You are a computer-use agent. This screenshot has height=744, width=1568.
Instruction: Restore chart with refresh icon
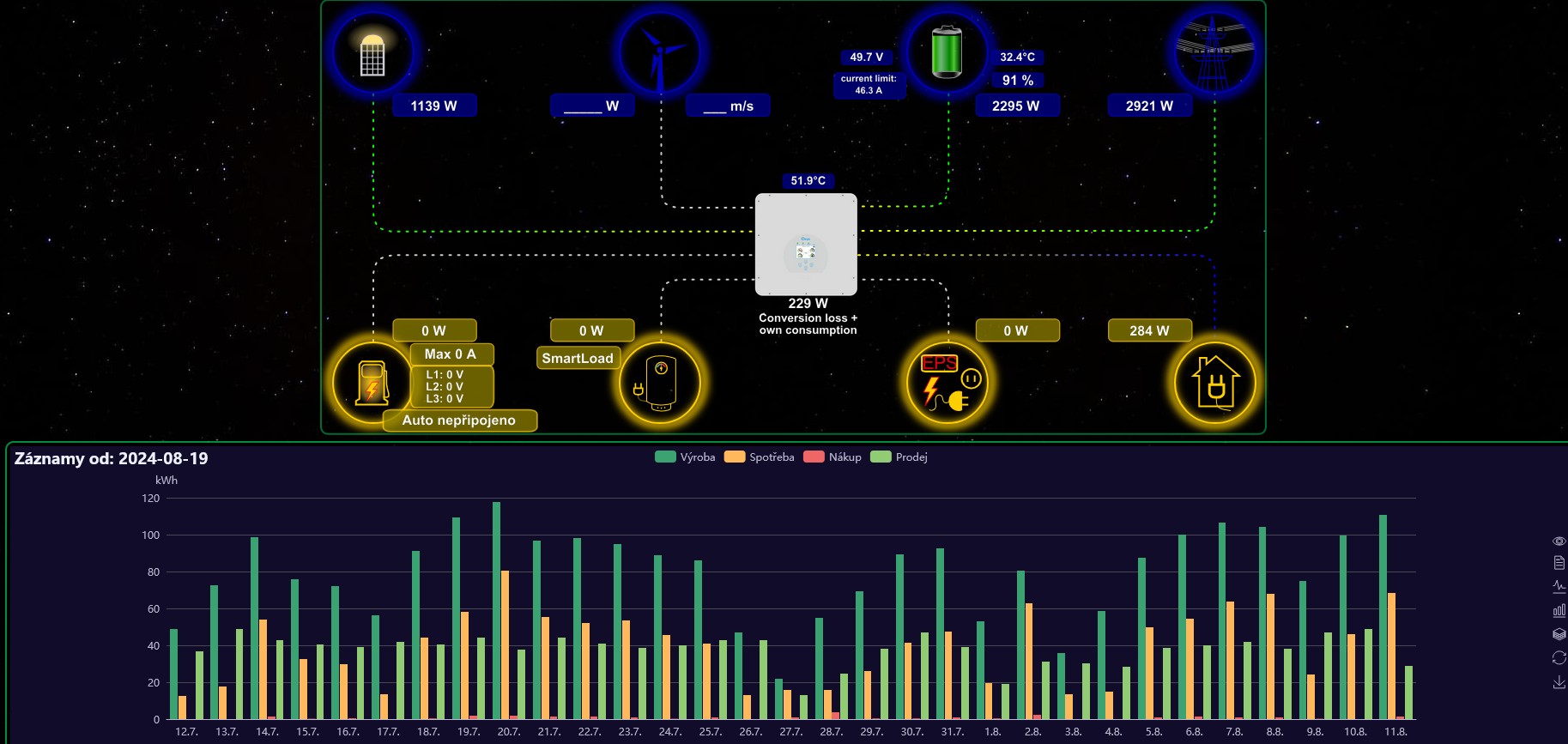pos(1559,658)
